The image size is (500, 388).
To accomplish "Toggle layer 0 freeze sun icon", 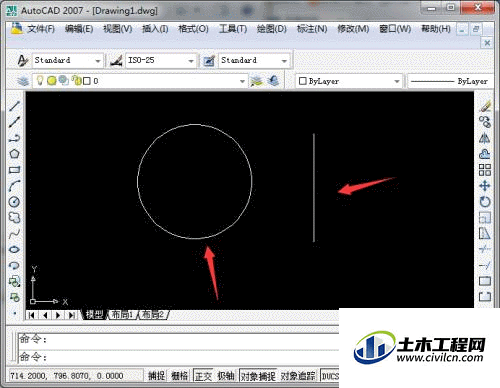I will point(51,80).
